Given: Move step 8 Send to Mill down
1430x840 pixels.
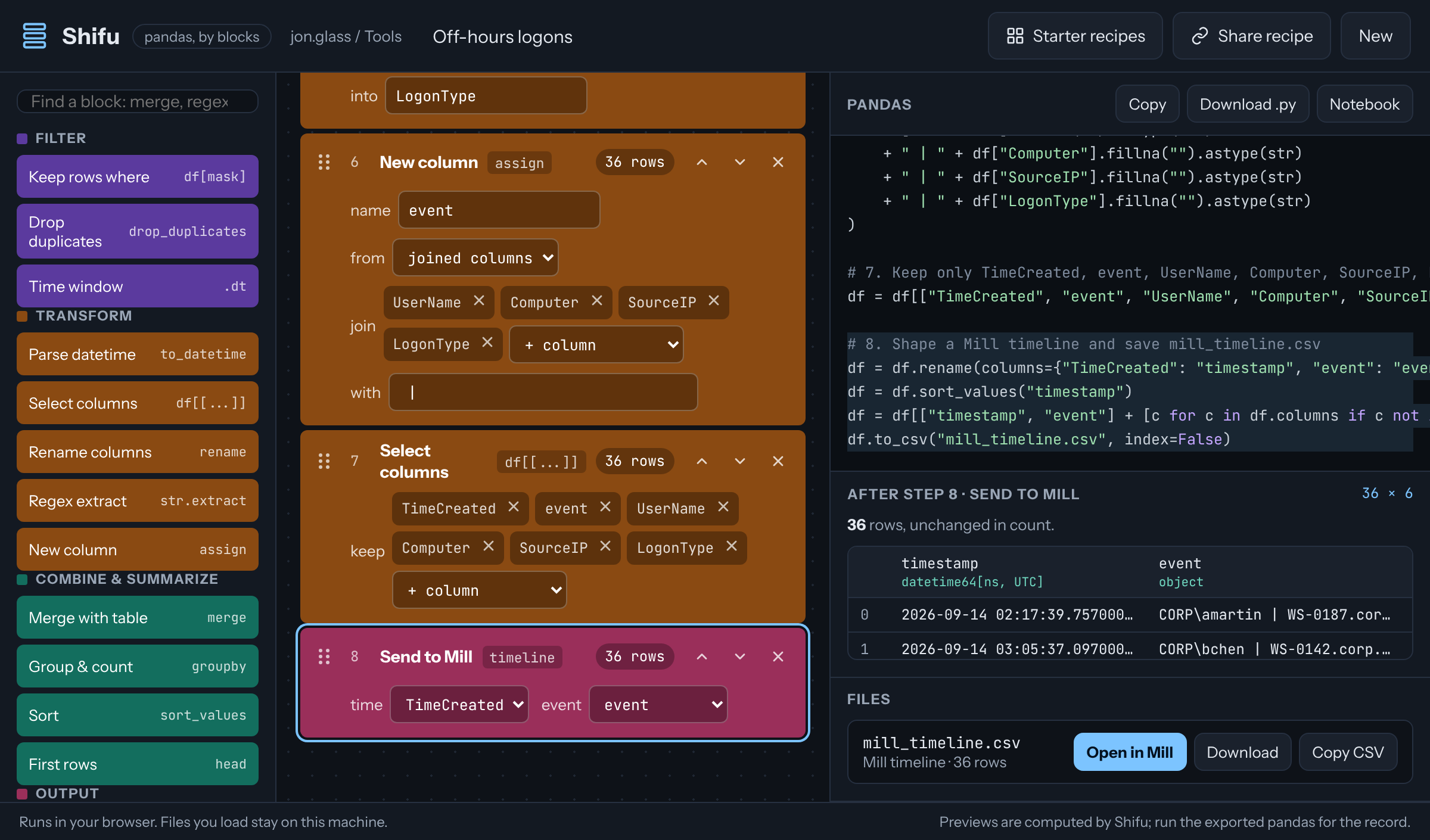Looking at the screenshot, I should click(740, 657).
